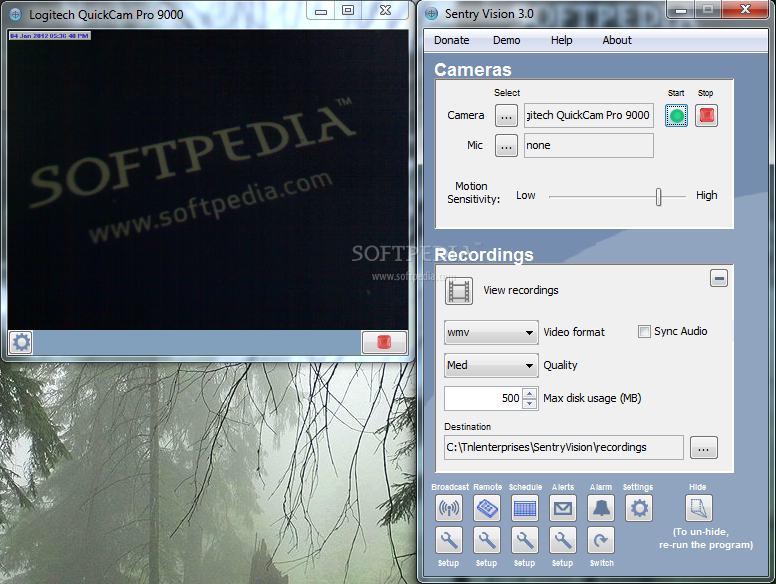Increase Max disk usage with up arrow
Image resolution: width=776 pixels, height=584 pixels.
coord(530,394)
